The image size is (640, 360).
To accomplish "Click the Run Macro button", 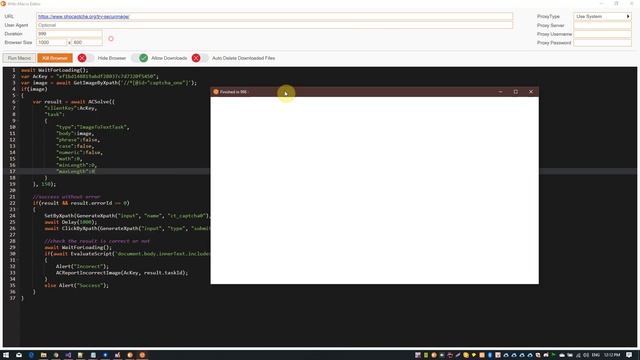I will pyautogui.click(x=19, y=58).
